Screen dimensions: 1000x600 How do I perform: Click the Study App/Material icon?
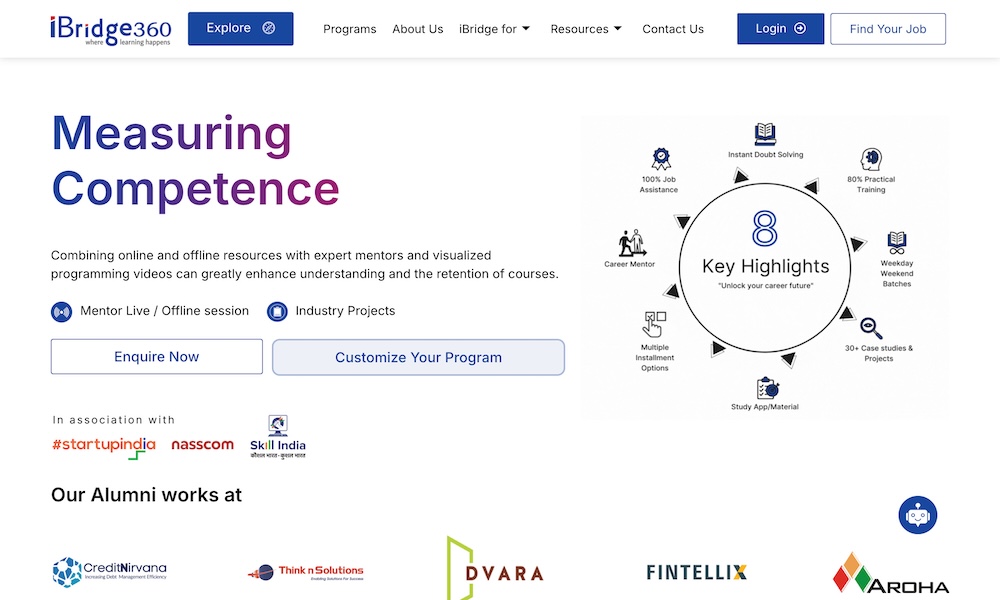pos(766,388)
